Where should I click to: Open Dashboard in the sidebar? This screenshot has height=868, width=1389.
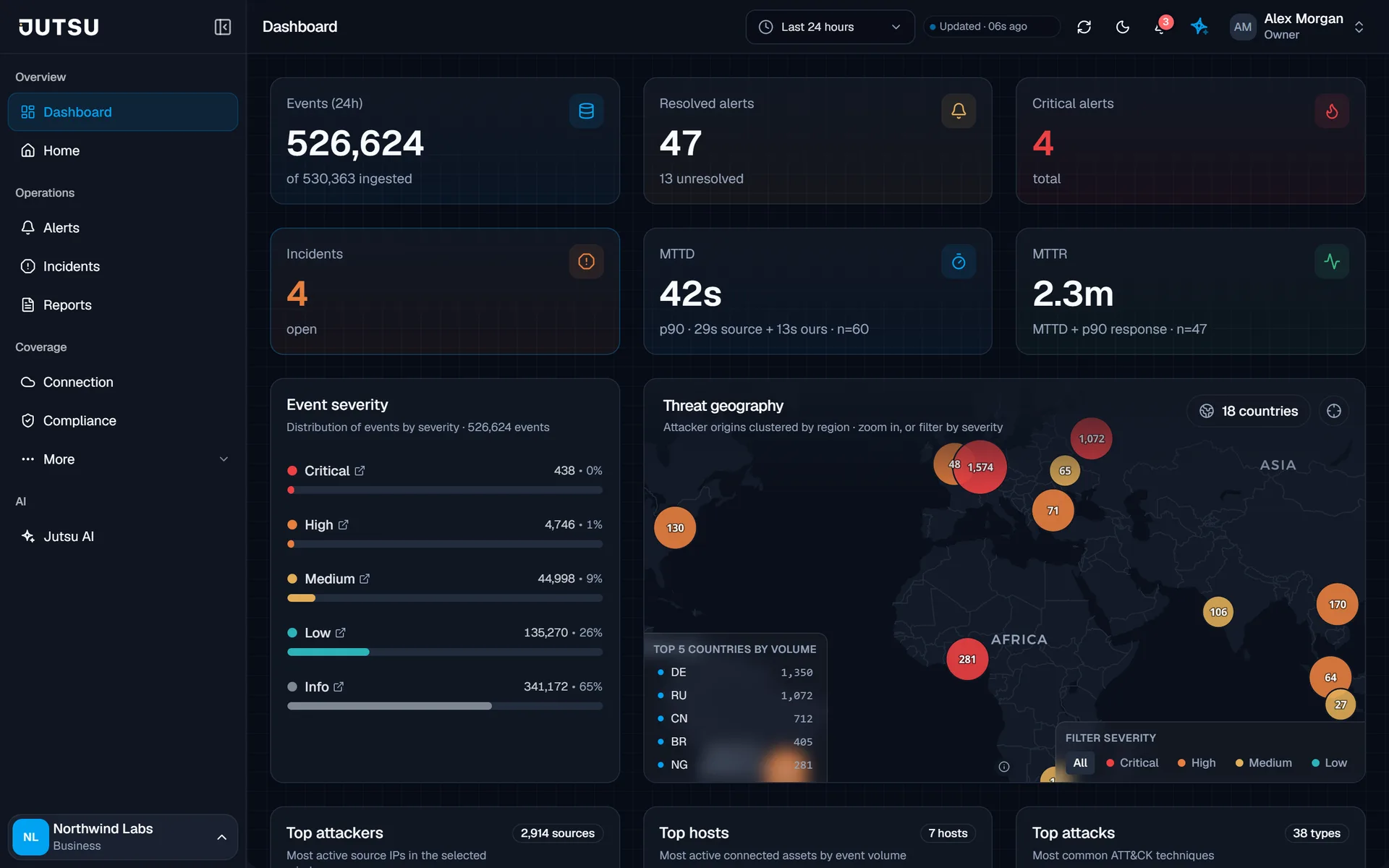point(123,112)
